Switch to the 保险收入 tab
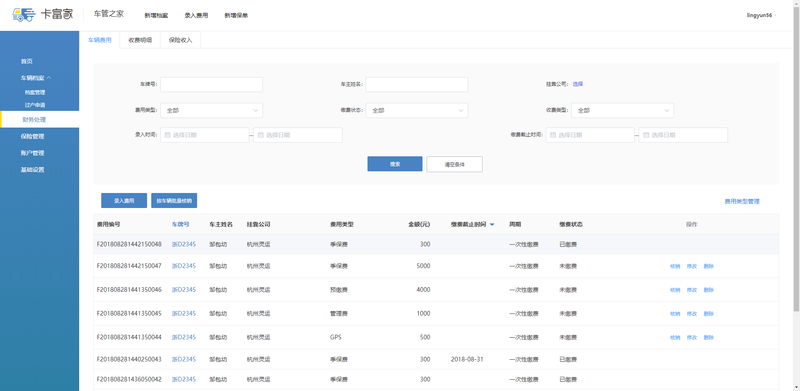The height and width of the screenshot is (391, 800). (181, 40)
